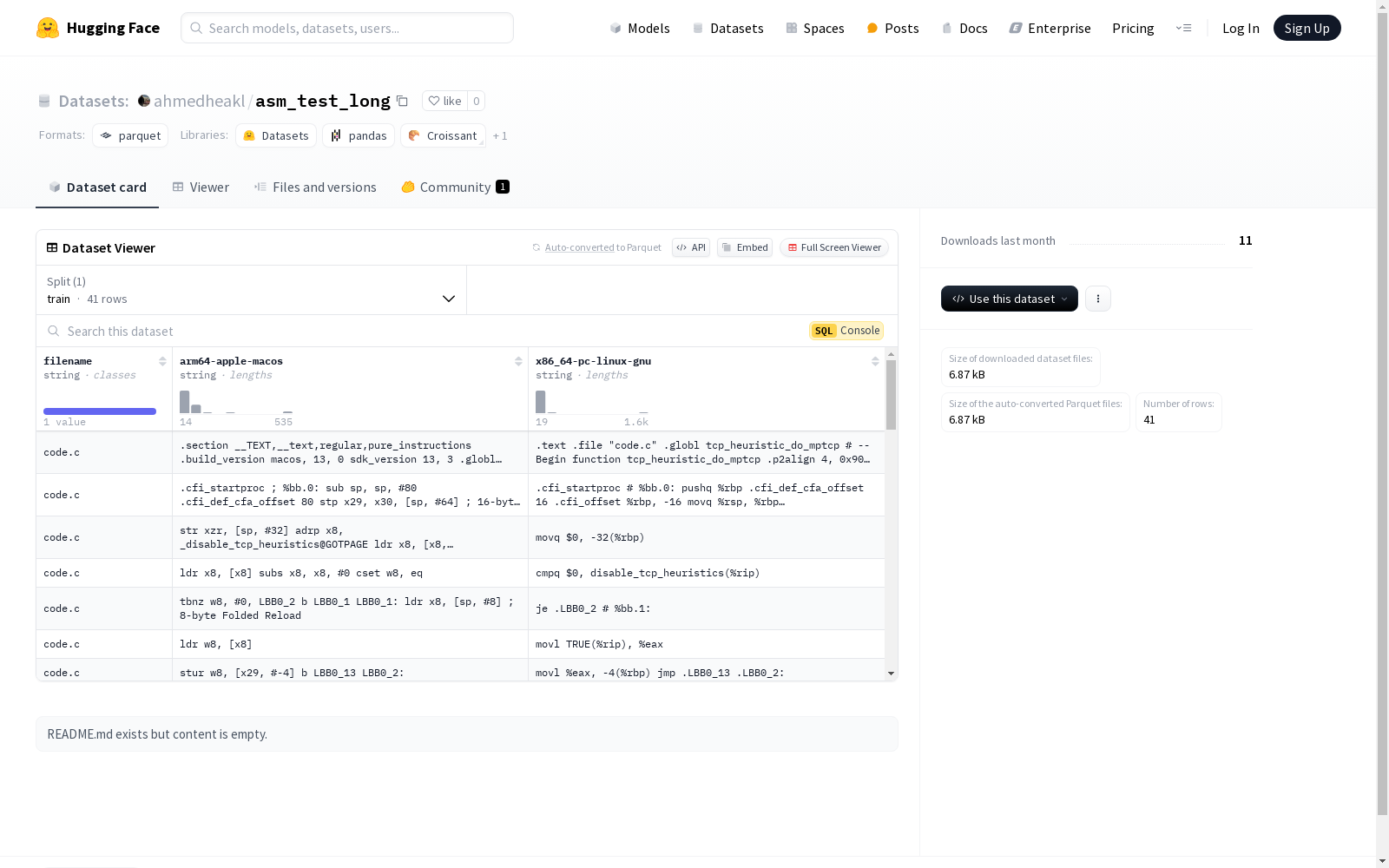Go to Spaces
Viewport: 1389px width, 868px height.
pos(814,28)
